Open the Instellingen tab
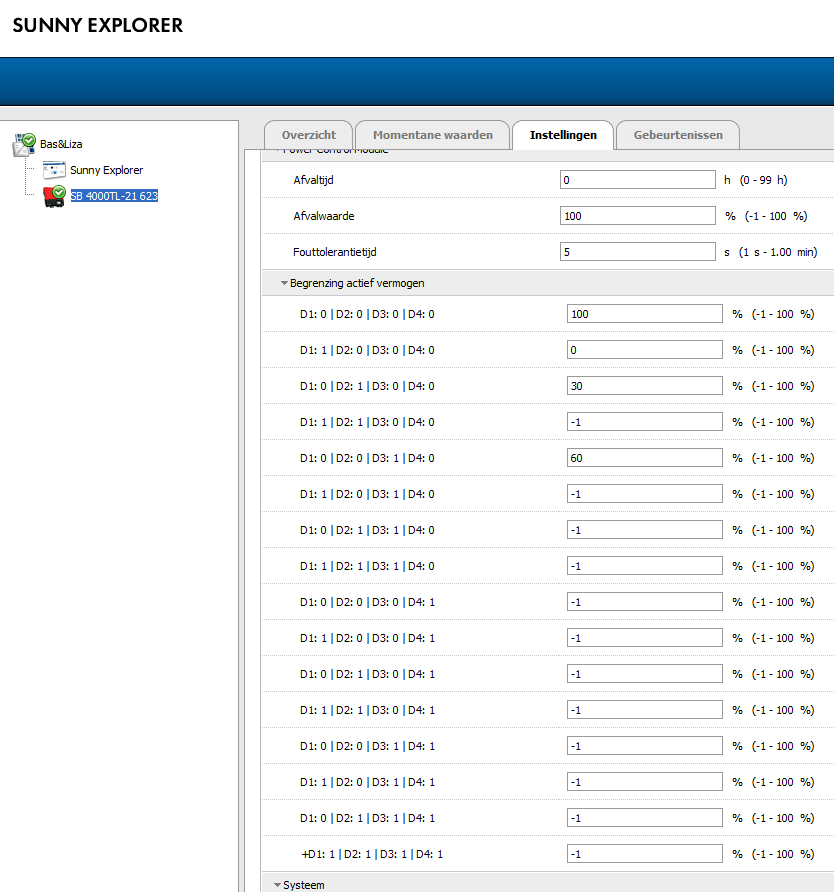Viewport: 834px width, 892px height. (x=563, y=135)
